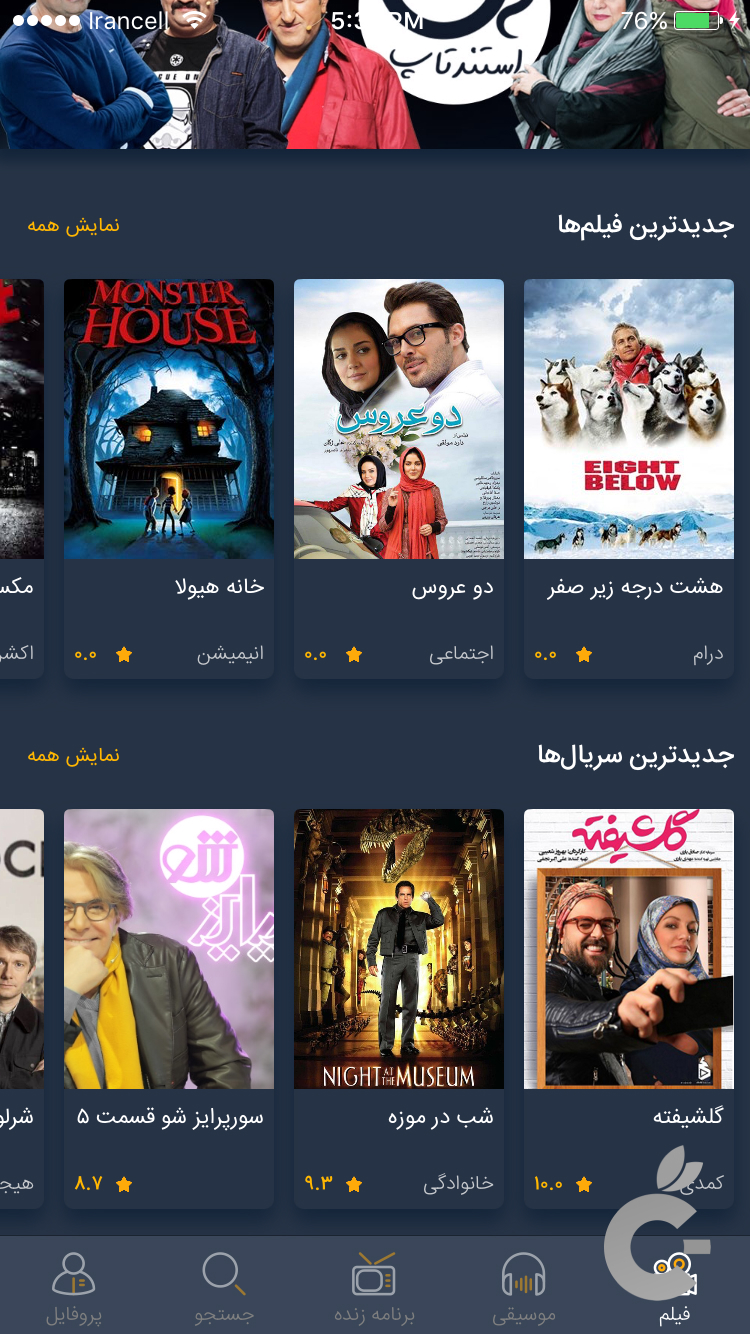
Task: Open the Do Aroos movie poster
Action: coord(399,418)
